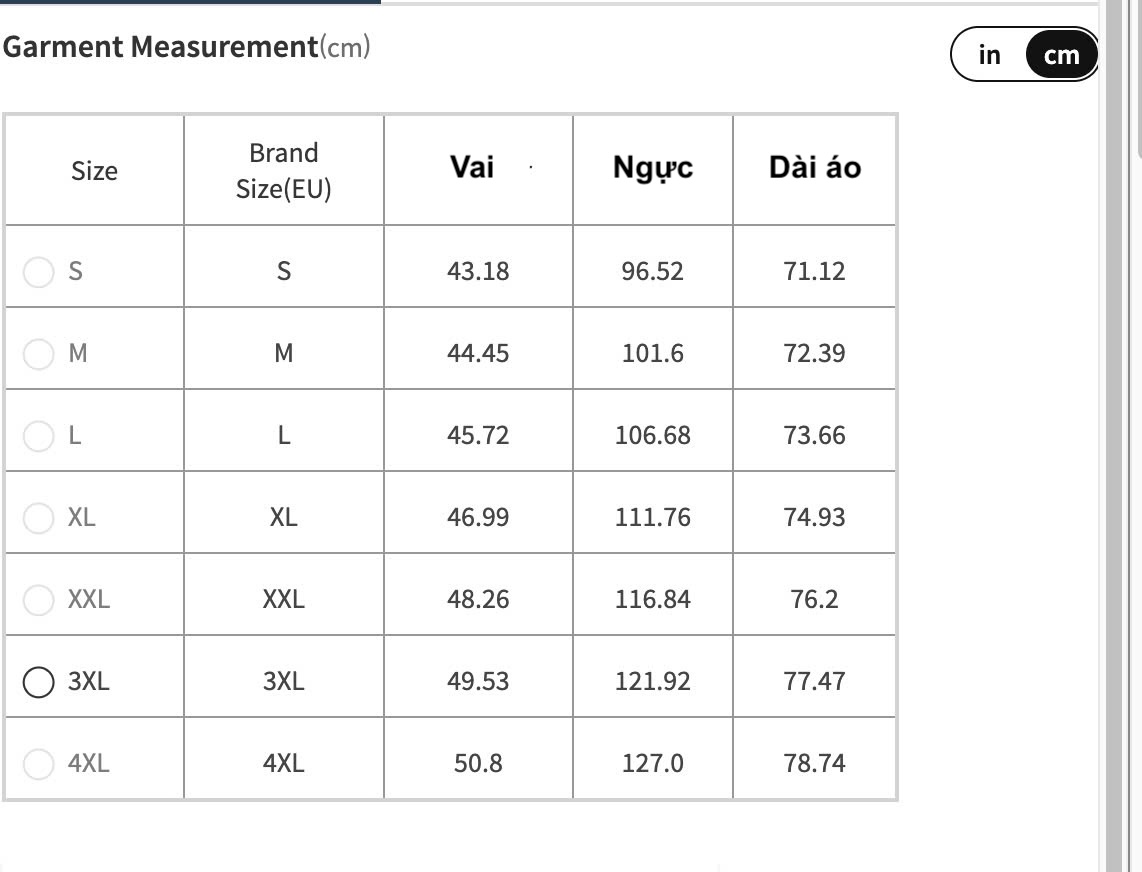Click the Vai column header
Image resolution: width=1142 pixels, height=872 pixels.
(x=472, y=167)
